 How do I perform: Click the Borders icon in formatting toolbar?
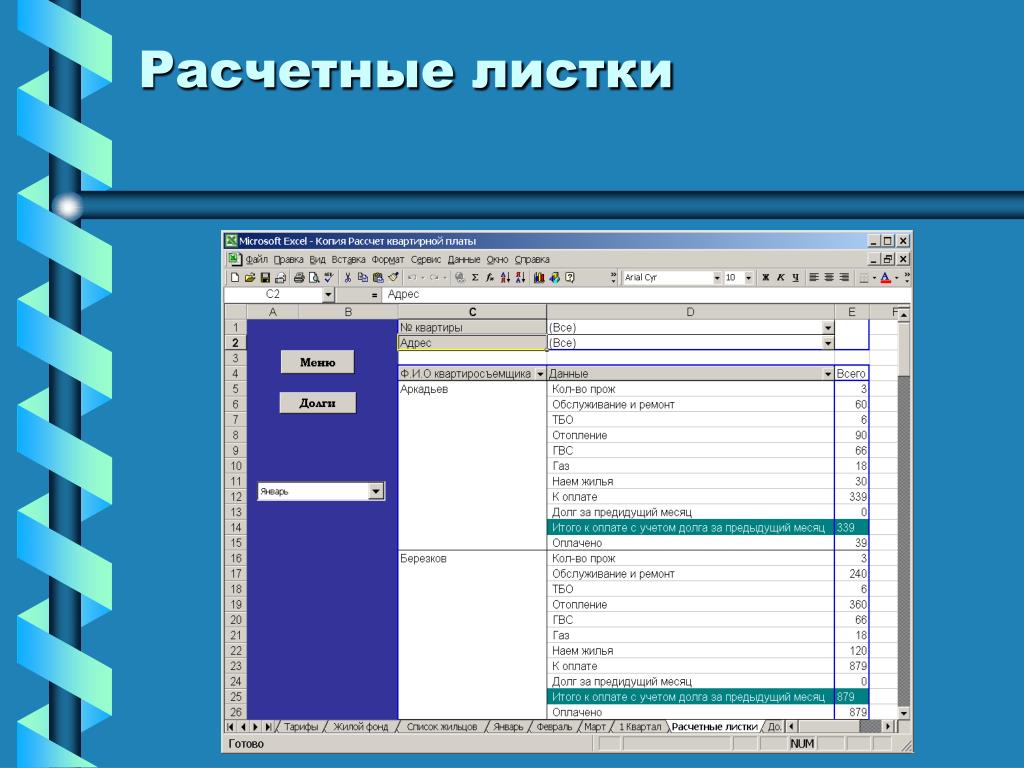coord(864,278)
